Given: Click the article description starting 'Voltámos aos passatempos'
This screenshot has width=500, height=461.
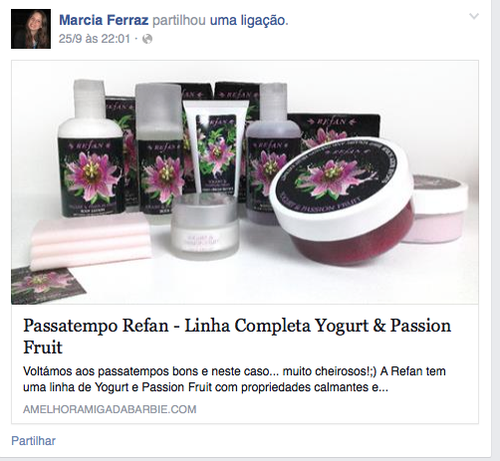Looking at the screenshot, I should coord(234,379).
